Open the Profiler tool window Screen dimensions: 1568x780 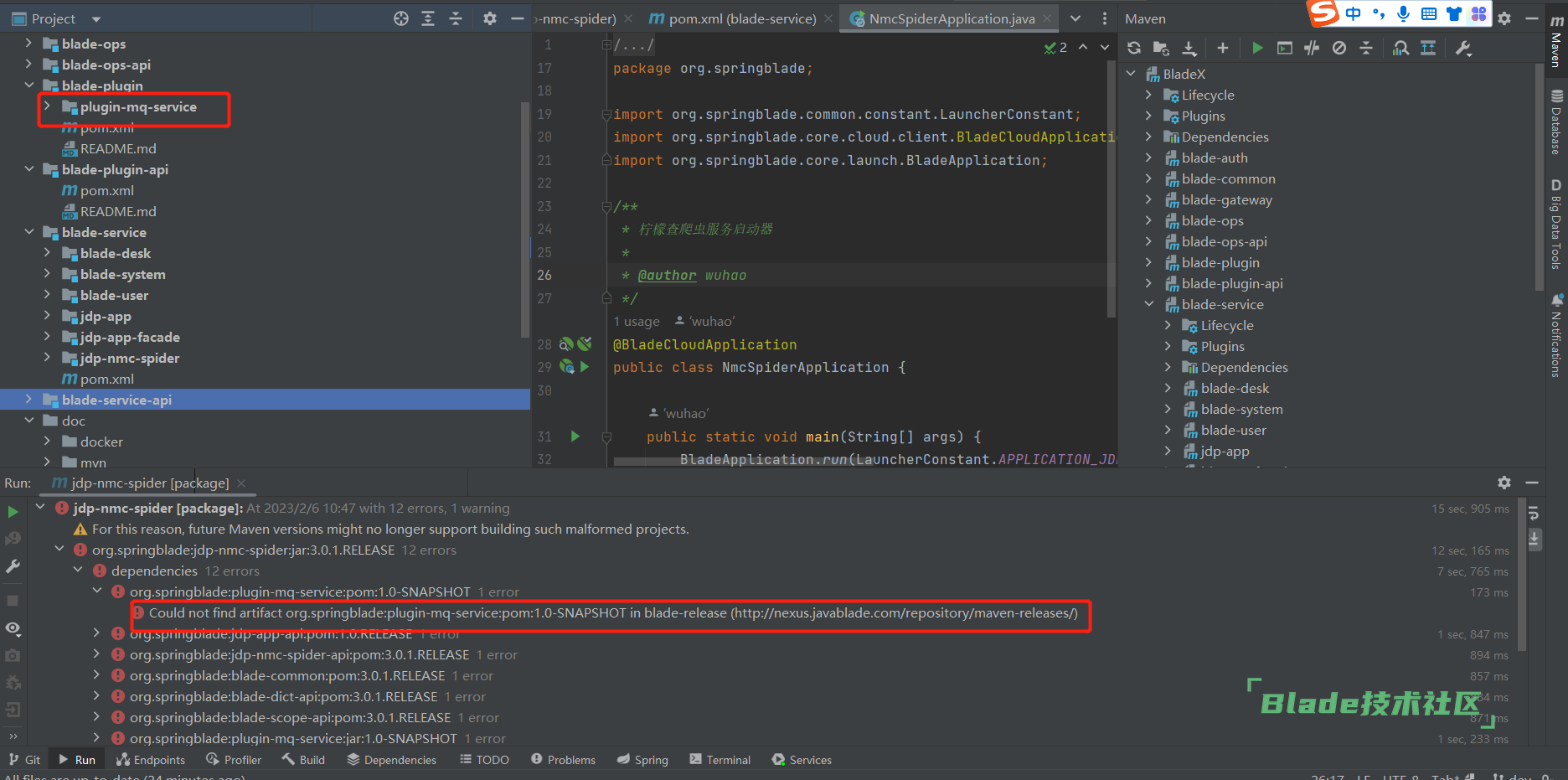[x=235, y=760]
